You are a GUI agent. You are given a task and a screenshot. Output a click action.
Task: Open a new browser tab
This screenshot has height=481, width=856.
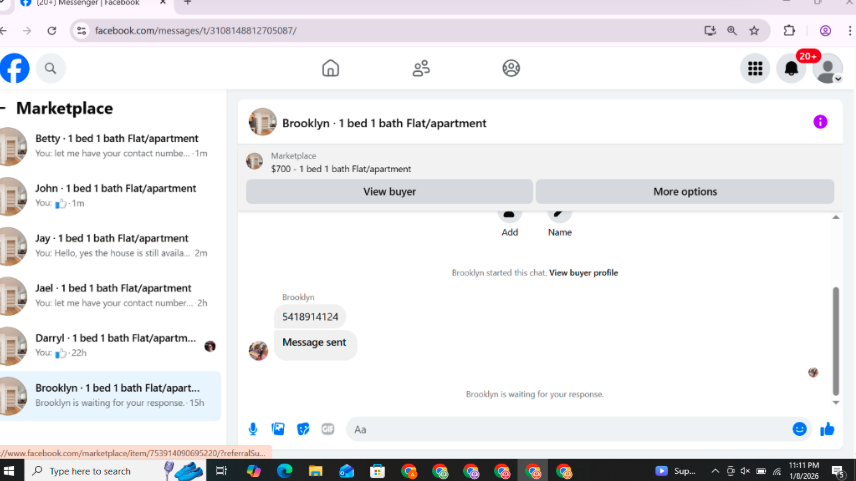point(187,3)
